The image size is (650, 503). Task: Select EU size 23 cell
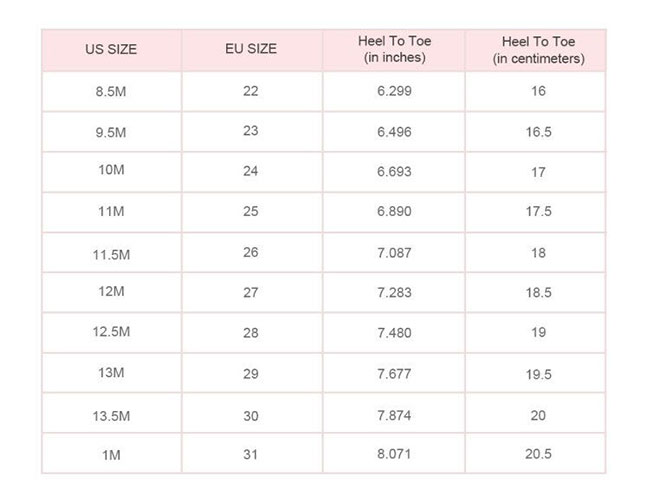tap(251, 131)
